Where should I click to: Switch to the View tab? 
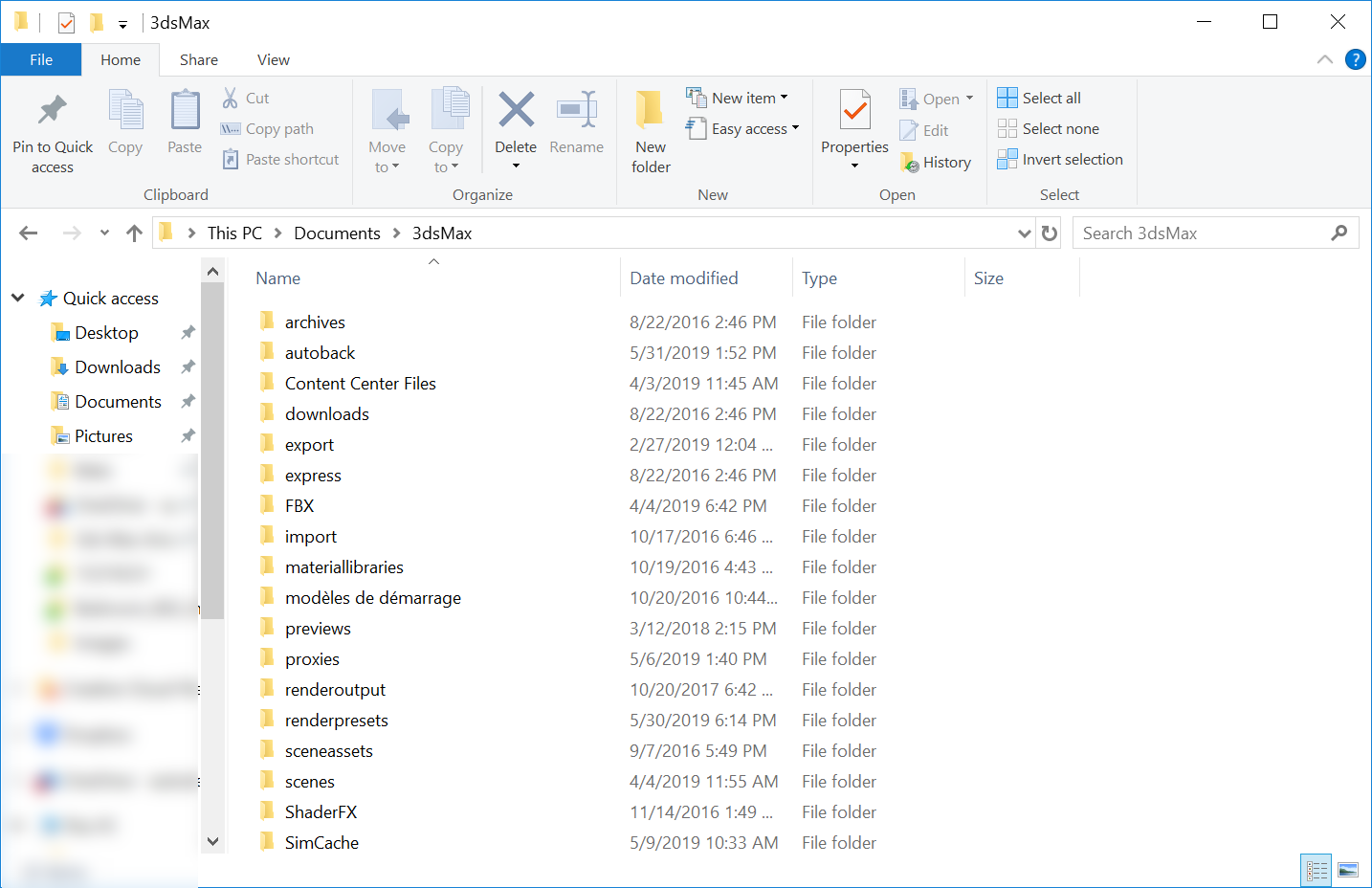pos(274,59)
